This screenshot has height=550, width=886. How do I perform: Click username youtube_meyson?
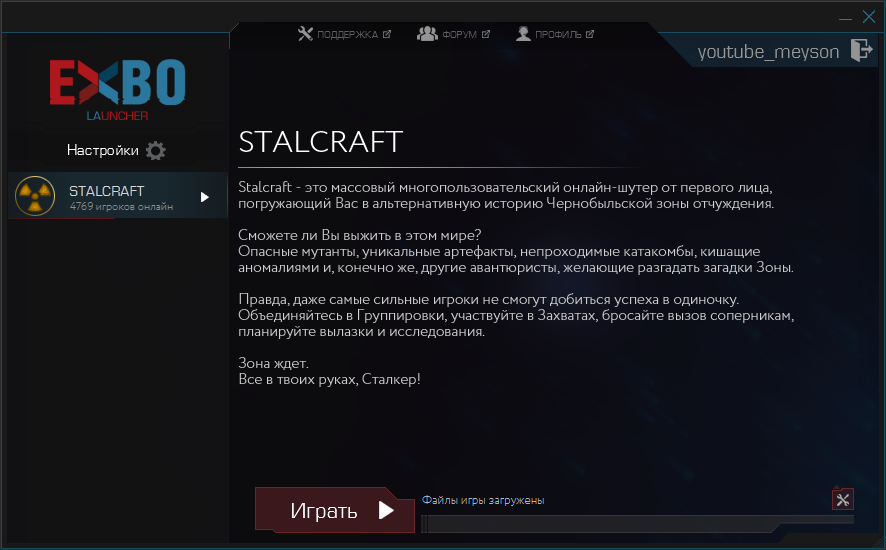point(768,51)
